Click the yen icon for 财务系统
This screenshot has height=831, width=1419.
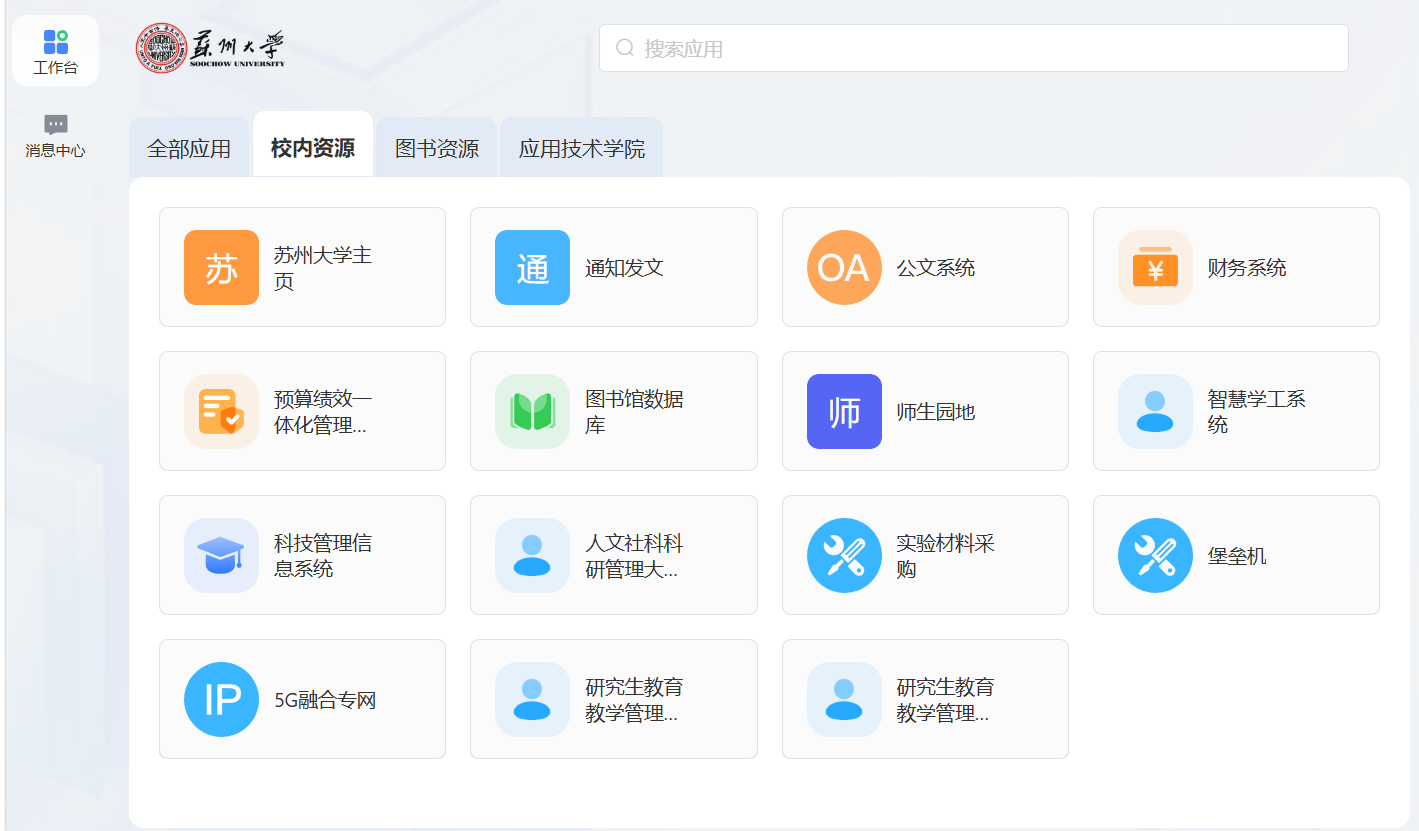1155,267
